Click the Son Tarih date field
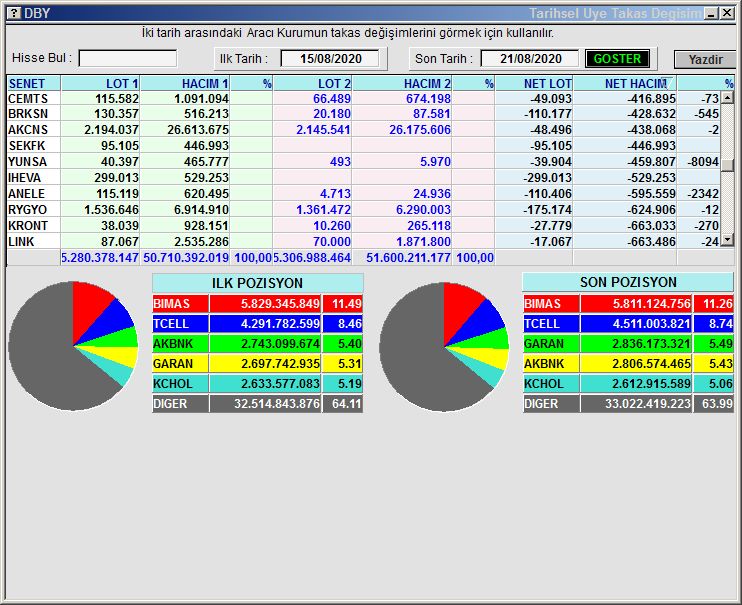This screenshot has height=605, width=742. tap(530, 59)
